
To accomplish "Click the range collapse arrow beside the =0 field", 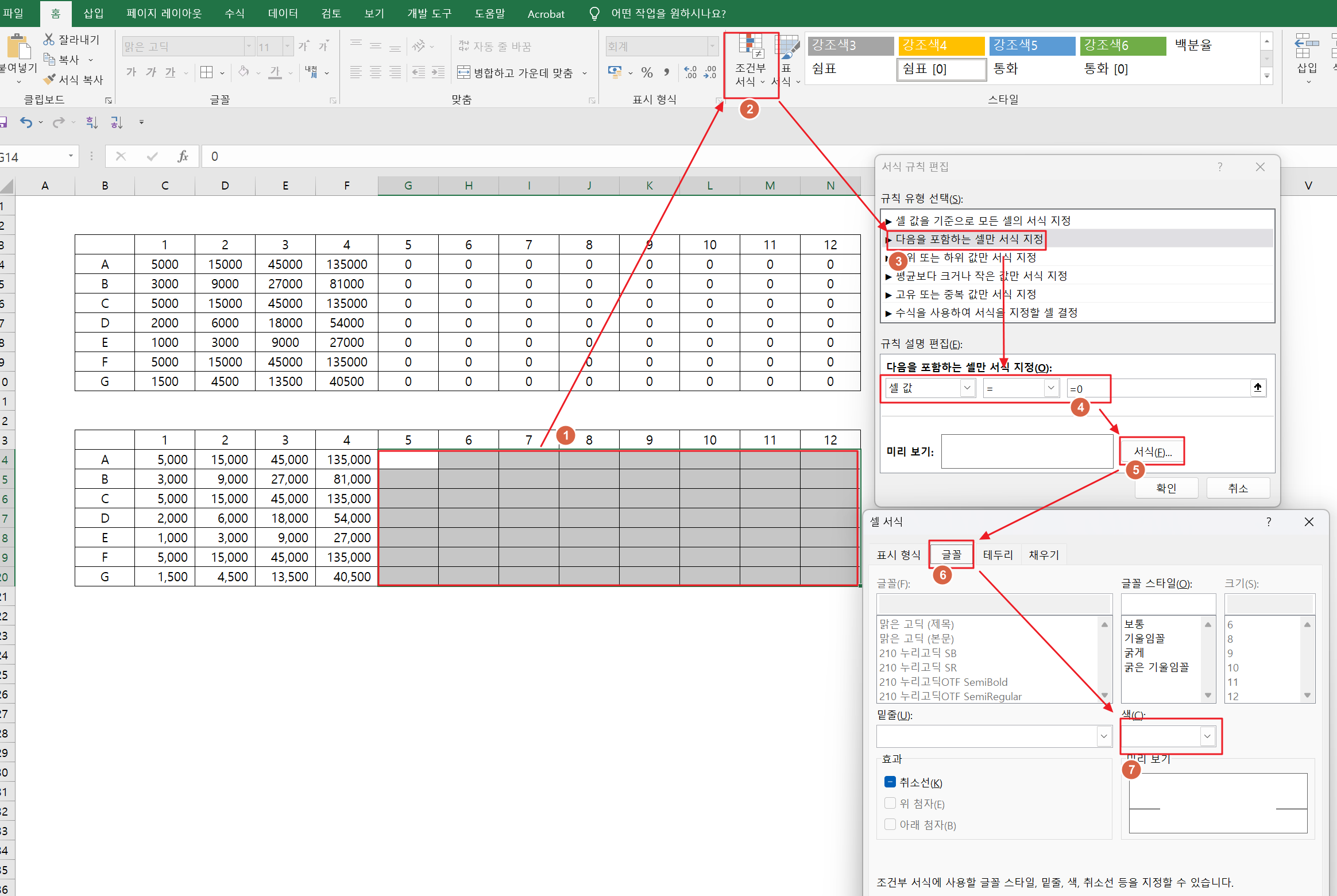I will point(1258,388).
